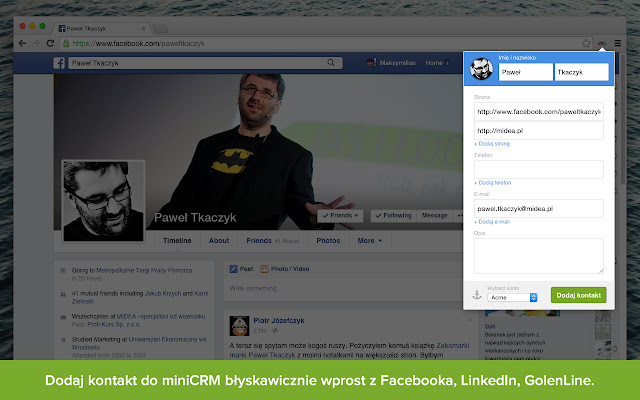Click the Post option in the composer

[241, 269]
